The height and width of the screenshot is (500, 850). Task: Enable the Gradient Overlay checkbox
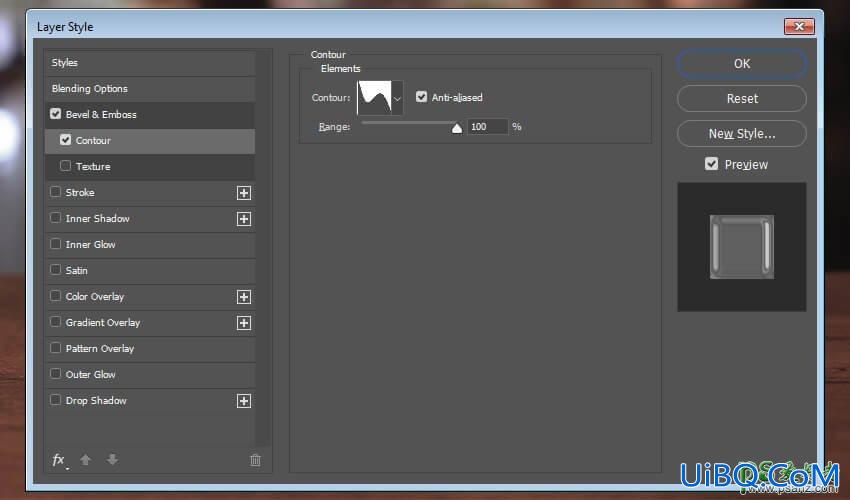[55, 322]
